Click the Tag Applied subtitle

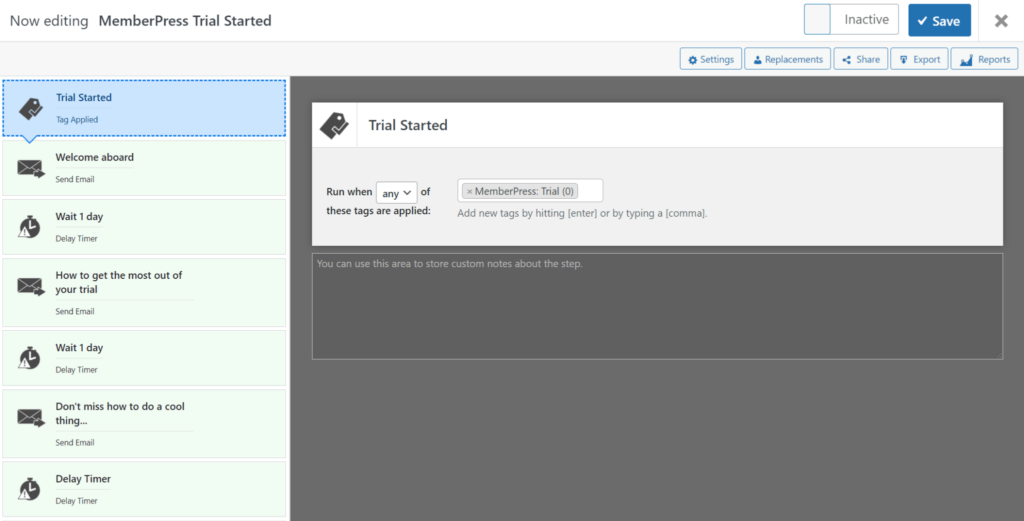(x=77, y=119)
